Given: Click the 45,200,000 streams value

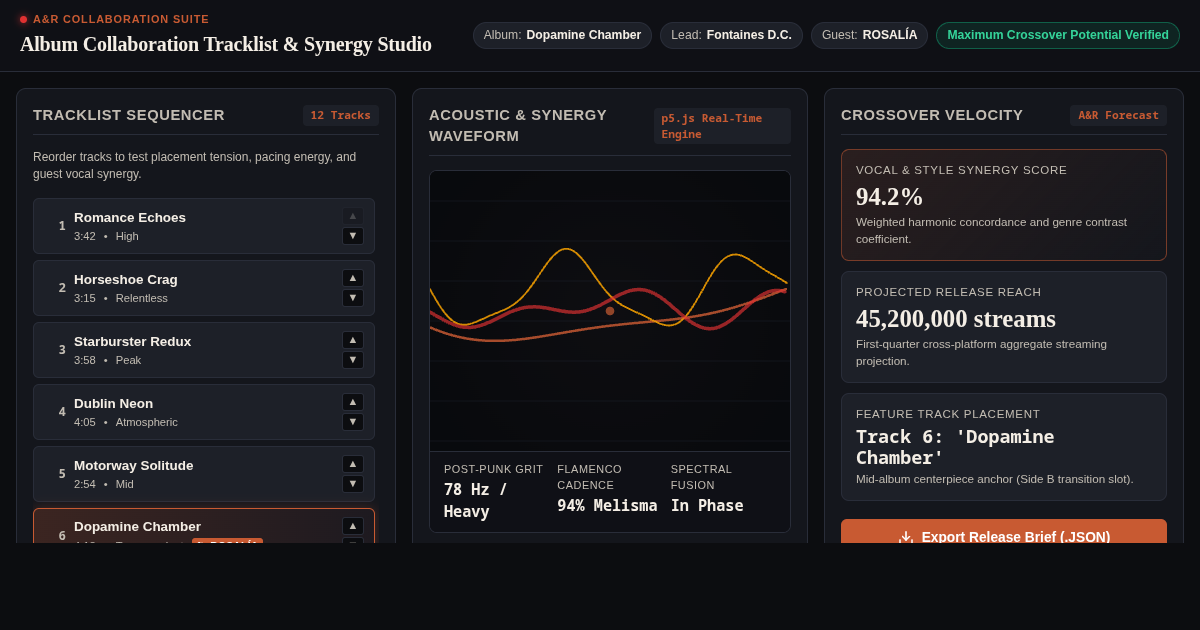Looking at the screenshot, I should 956,319.
